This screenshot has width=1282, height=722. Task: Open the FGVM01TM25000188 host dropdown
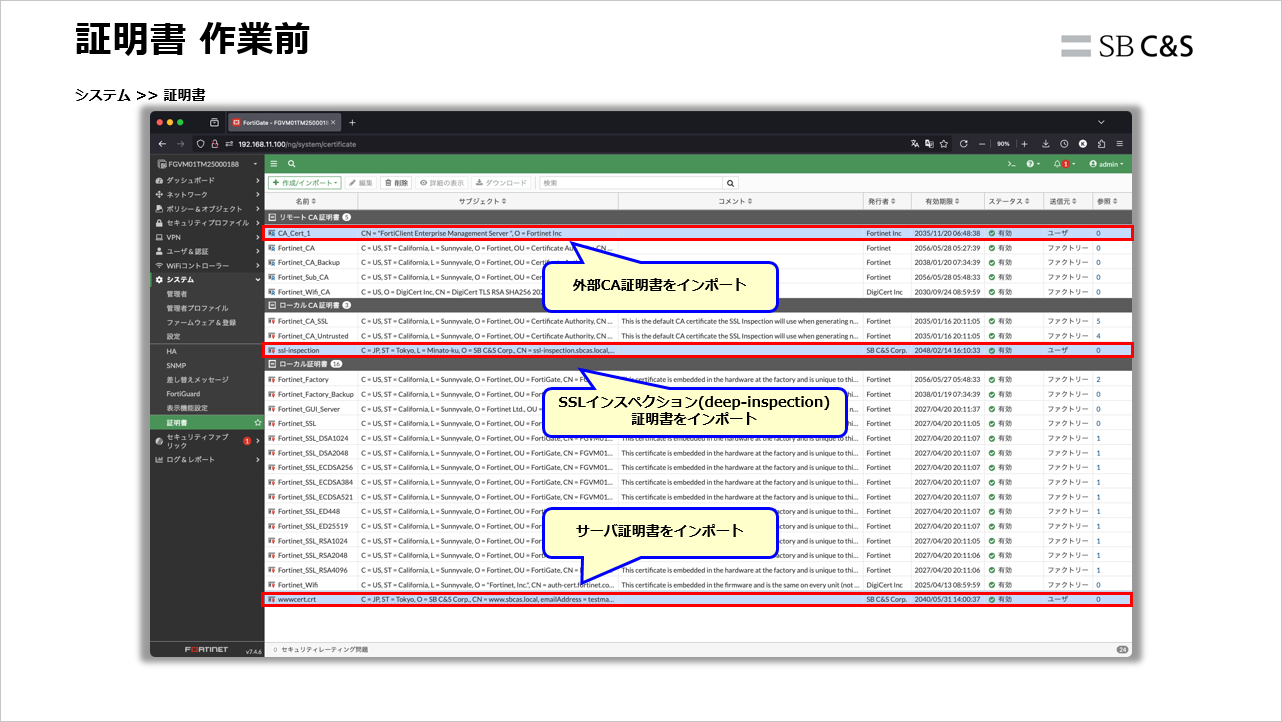point(207,163)
